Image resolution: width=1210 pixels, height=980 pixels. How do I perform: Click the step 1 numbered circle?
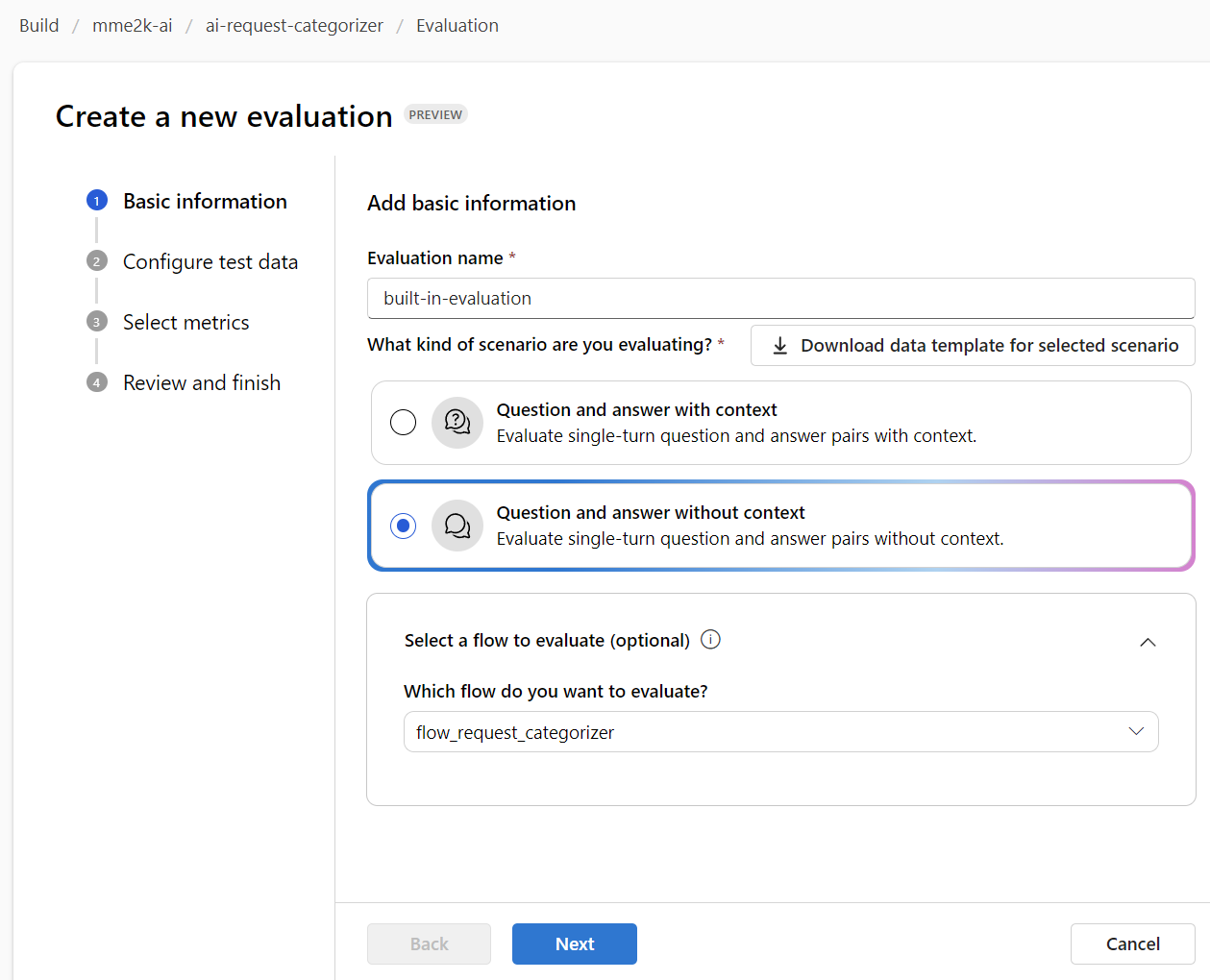click(97, 201)
